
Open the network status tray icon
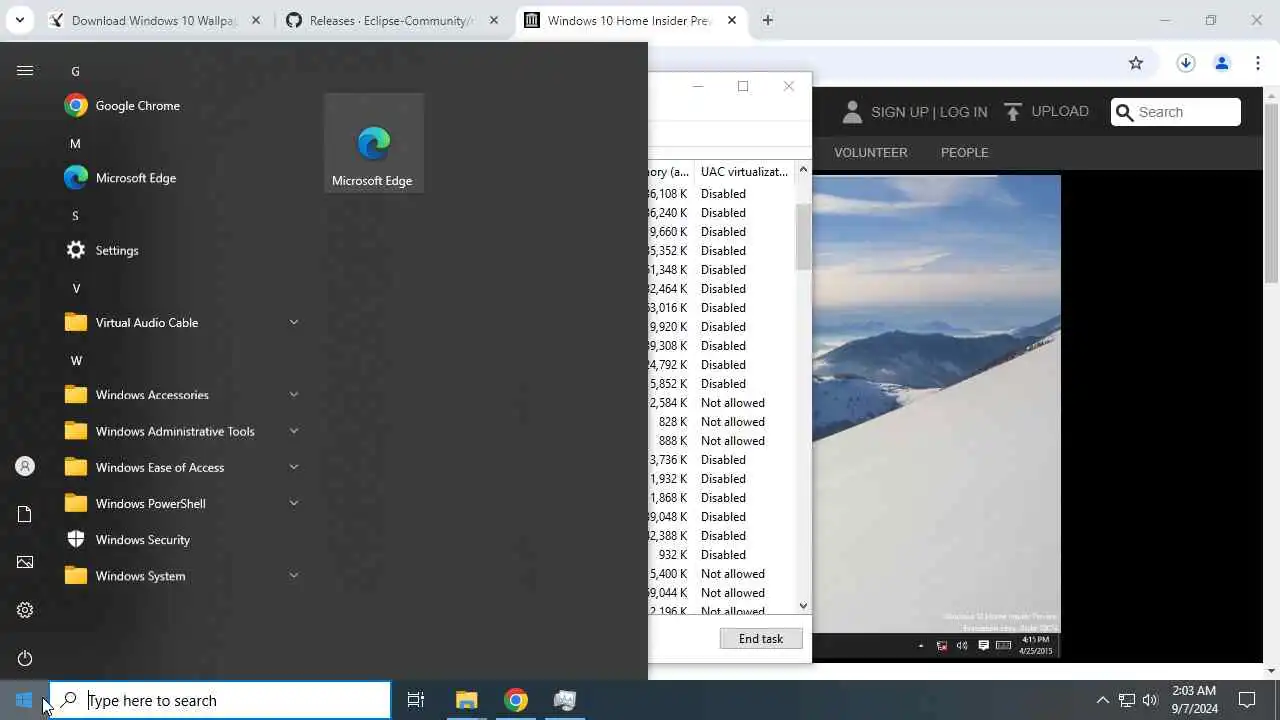pos(1127,700)
